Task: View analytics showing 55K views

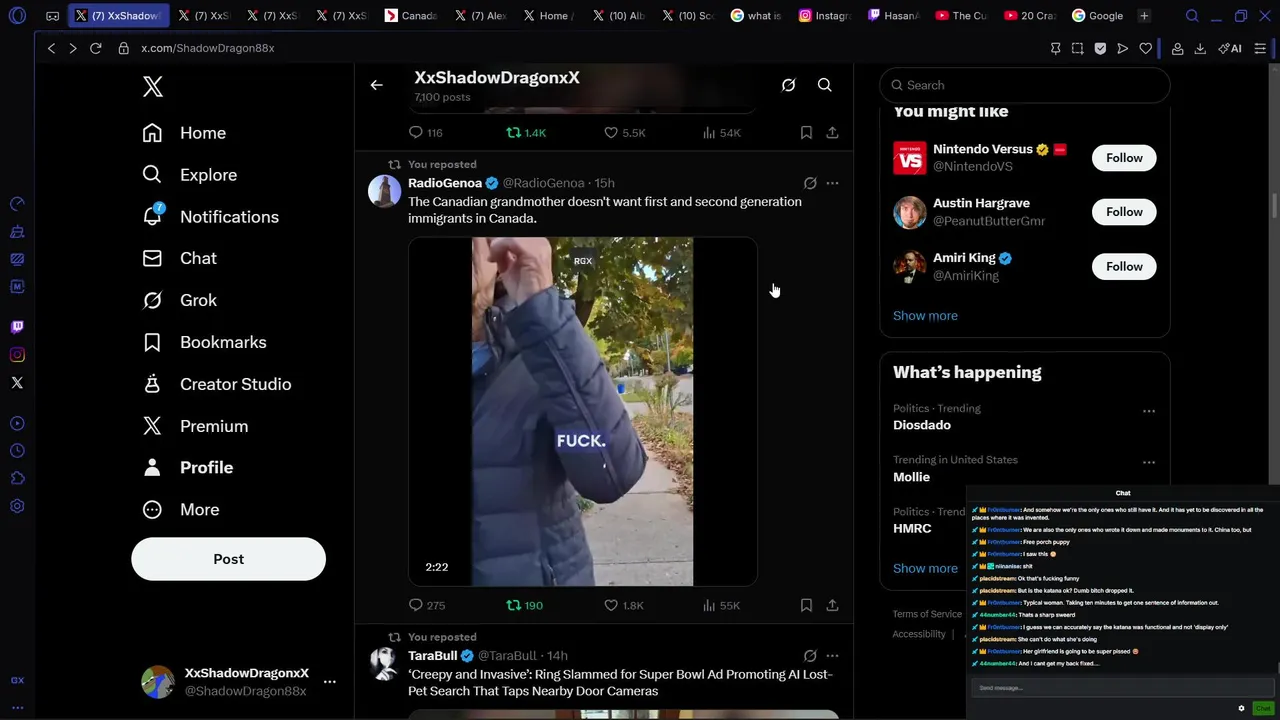Action: [720, 605]
